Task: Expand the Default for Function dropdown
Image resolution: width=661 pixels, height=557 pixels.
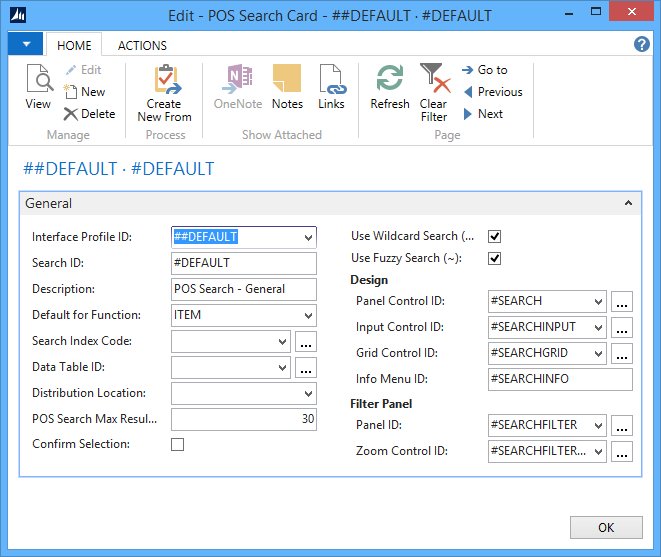Action: pos(307,315)
